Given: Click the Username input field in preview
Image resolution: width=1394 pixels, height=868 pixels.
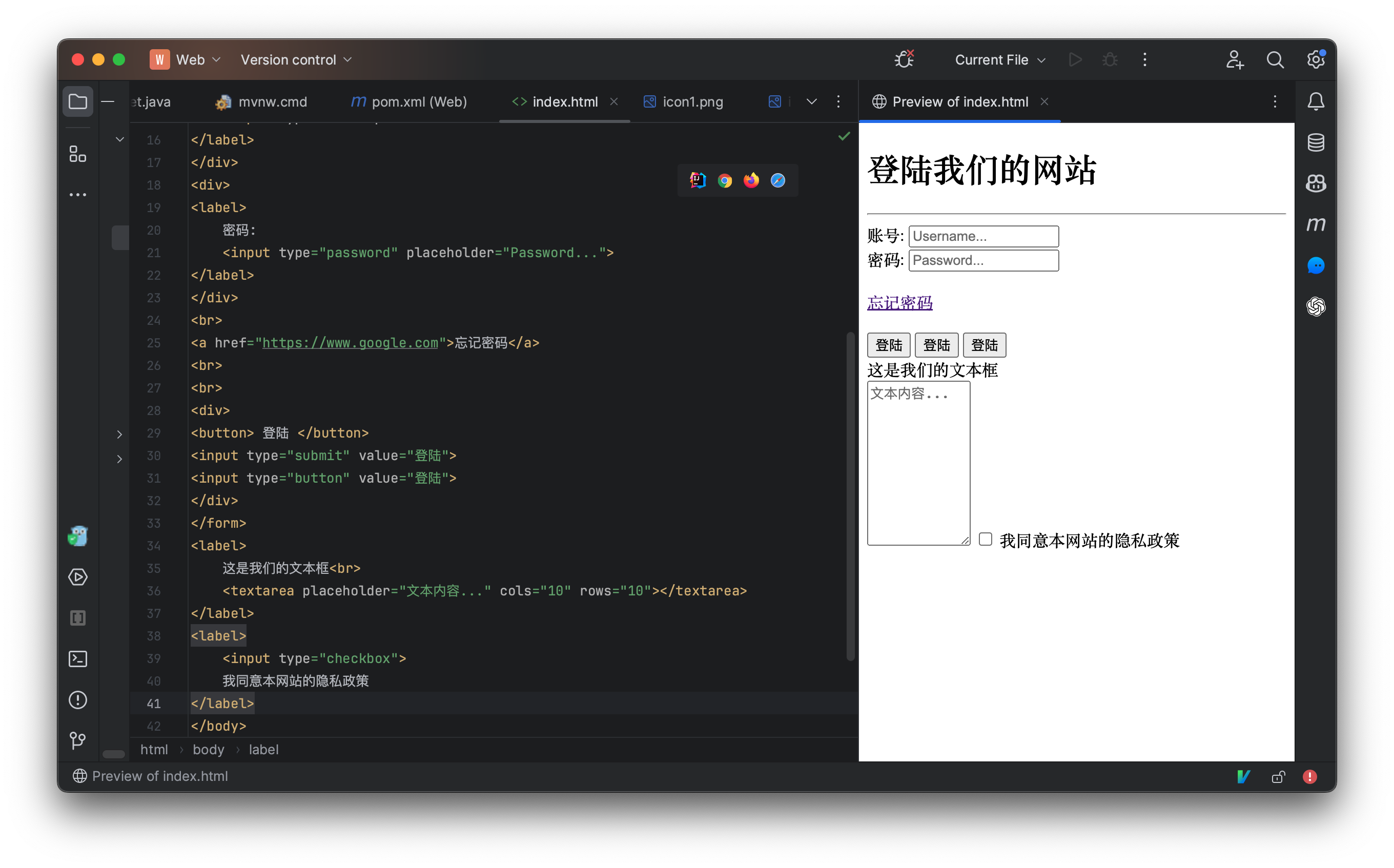Looking at the screenshot, I should 983,236.
